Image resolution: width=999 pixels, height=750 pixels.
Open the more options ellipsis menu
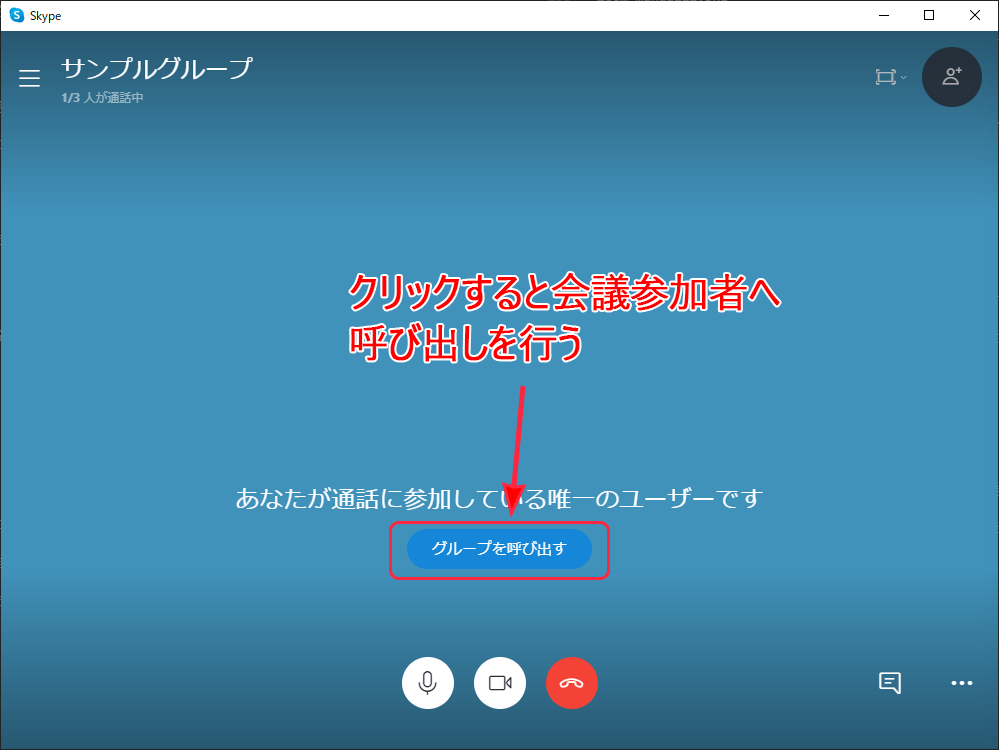pyautogui.click(x=961, y=683)
